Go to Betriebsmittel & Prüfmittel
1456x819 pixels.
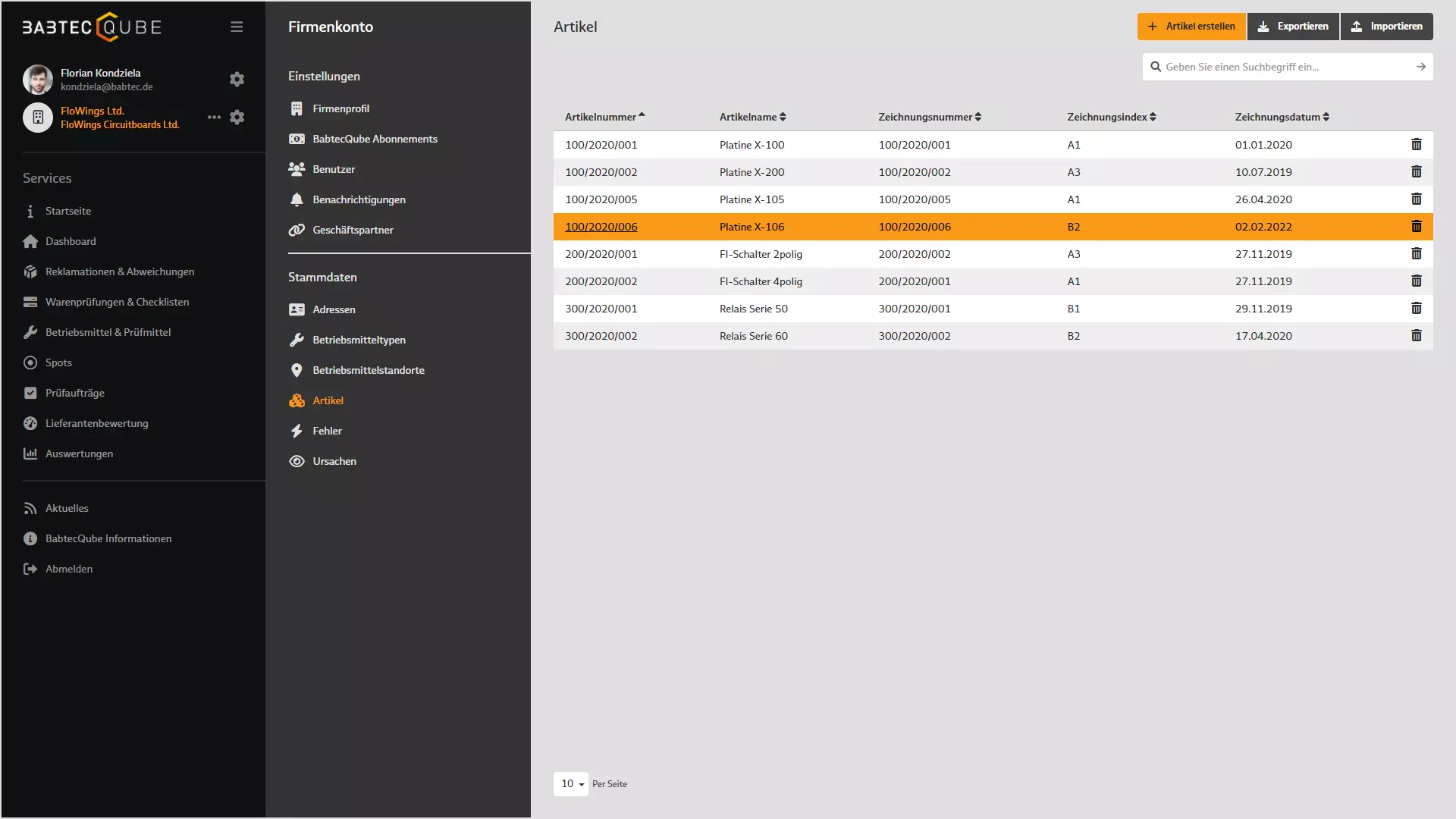[108, 332]
